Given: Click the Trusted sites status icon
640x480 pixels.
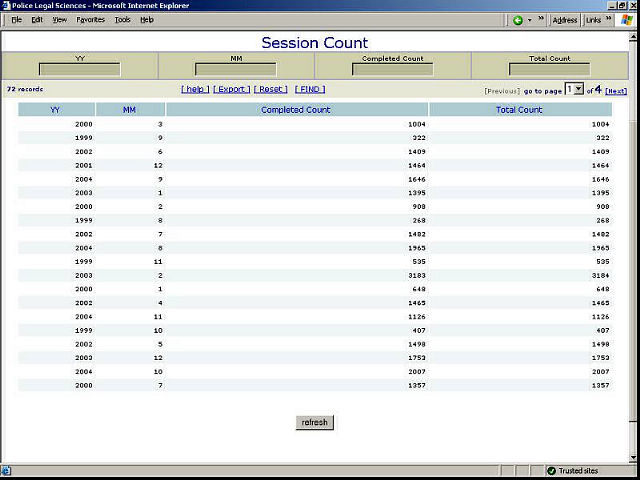Looking at the screenshot, I should [551, 471].
